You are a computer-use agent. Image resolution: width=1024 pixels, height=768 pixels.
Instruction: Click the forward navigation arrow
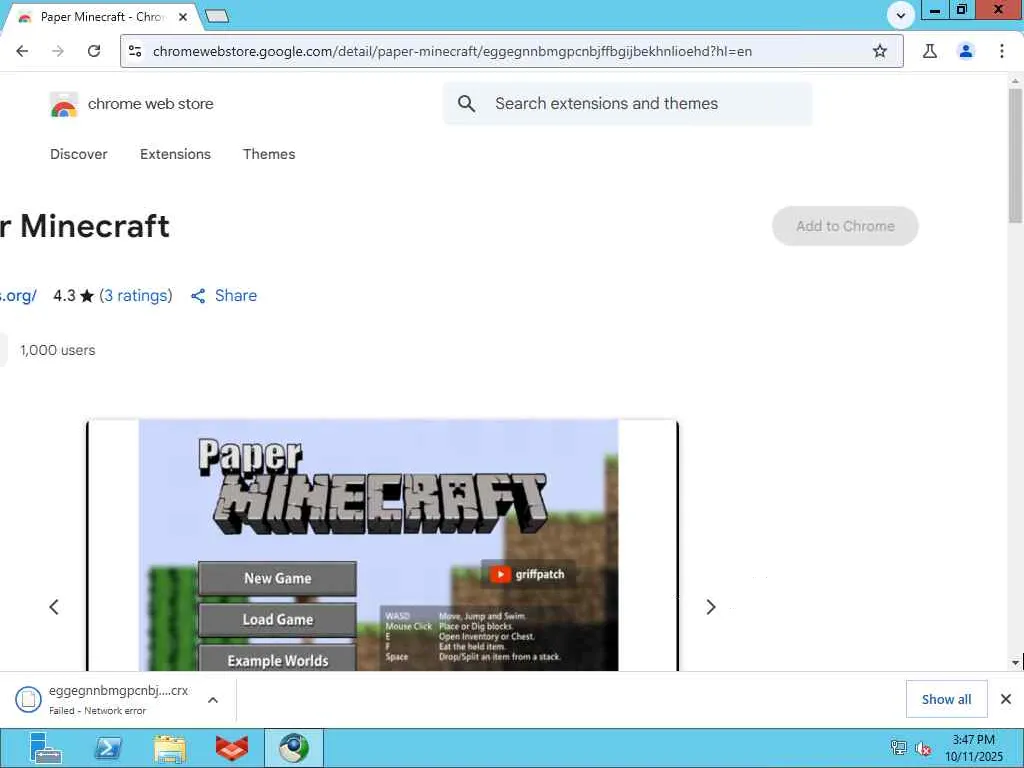(x=58, y=51)
